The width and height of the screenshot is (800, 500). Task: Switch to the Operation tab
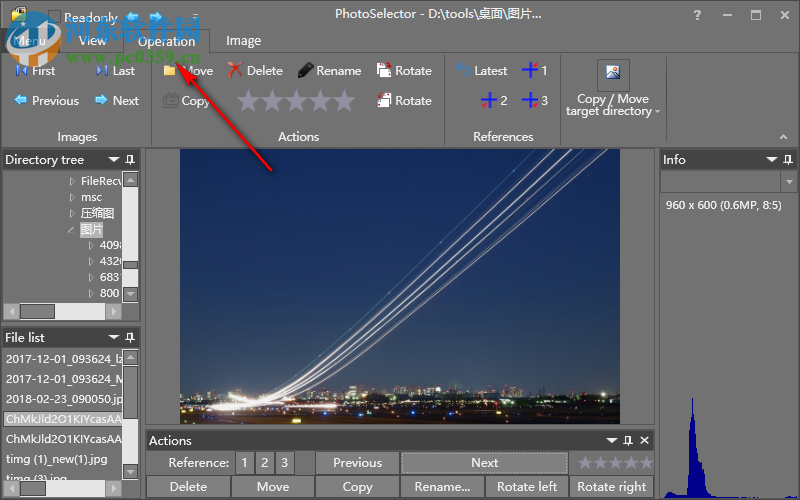click(166, 42)
